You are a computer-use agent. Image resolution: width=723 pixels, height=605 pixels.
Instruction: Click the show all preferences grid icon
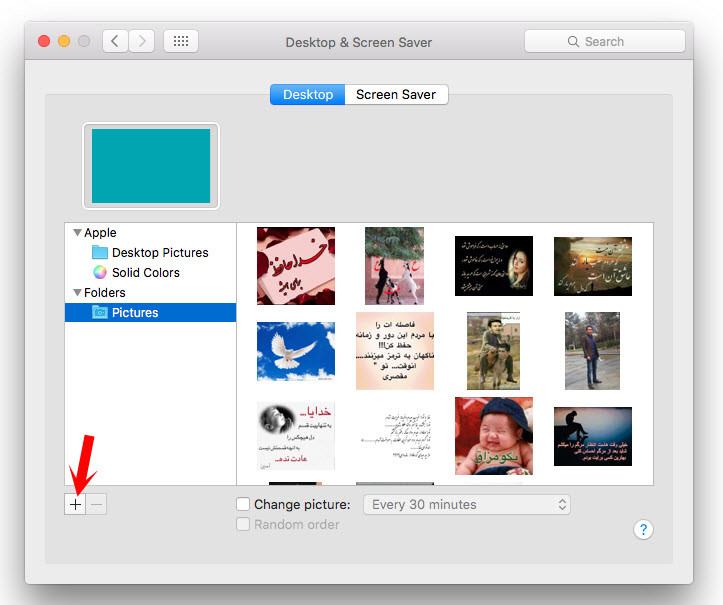181,41
